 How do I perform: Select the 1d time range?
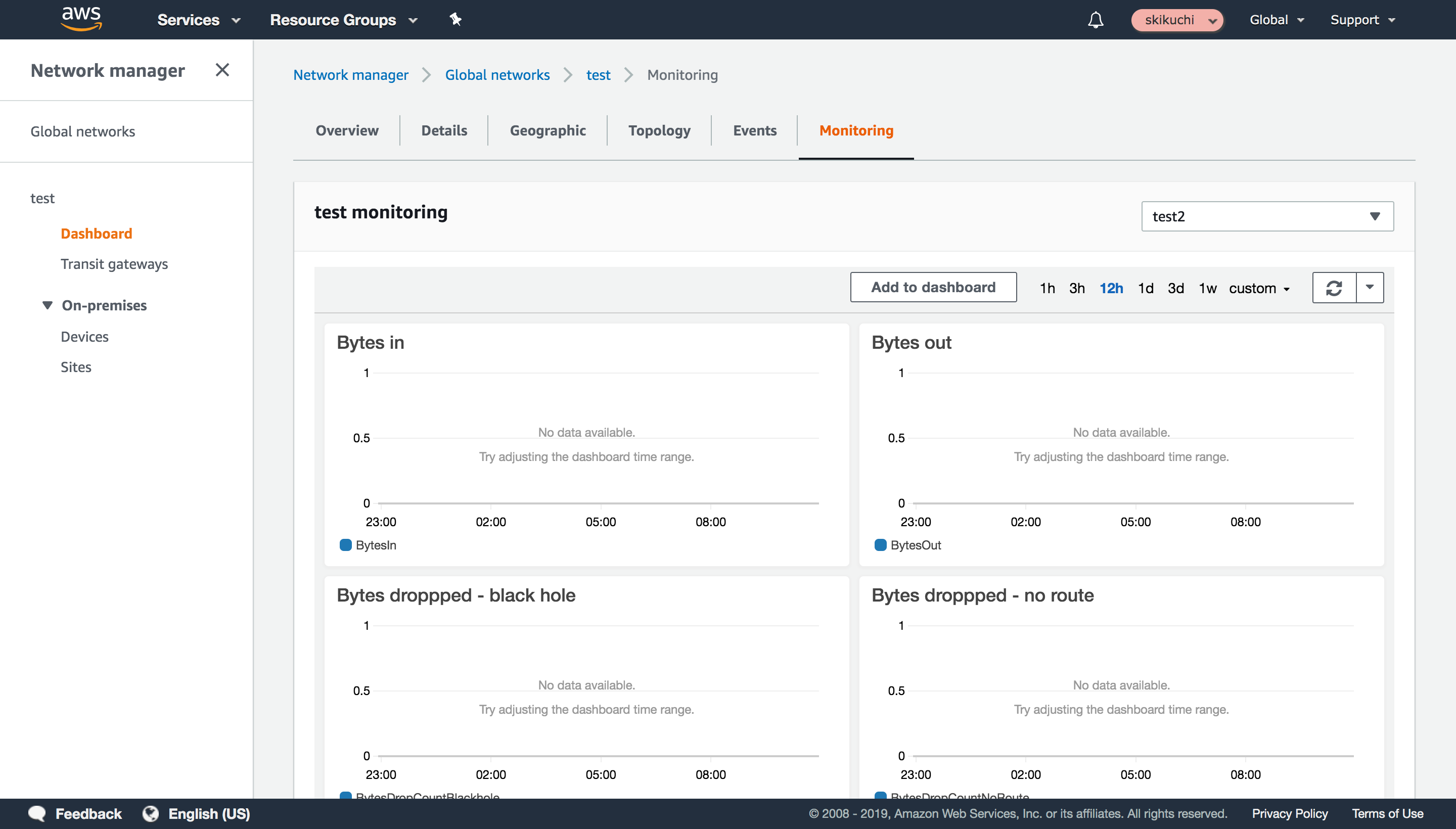[x=1146, y=288]
